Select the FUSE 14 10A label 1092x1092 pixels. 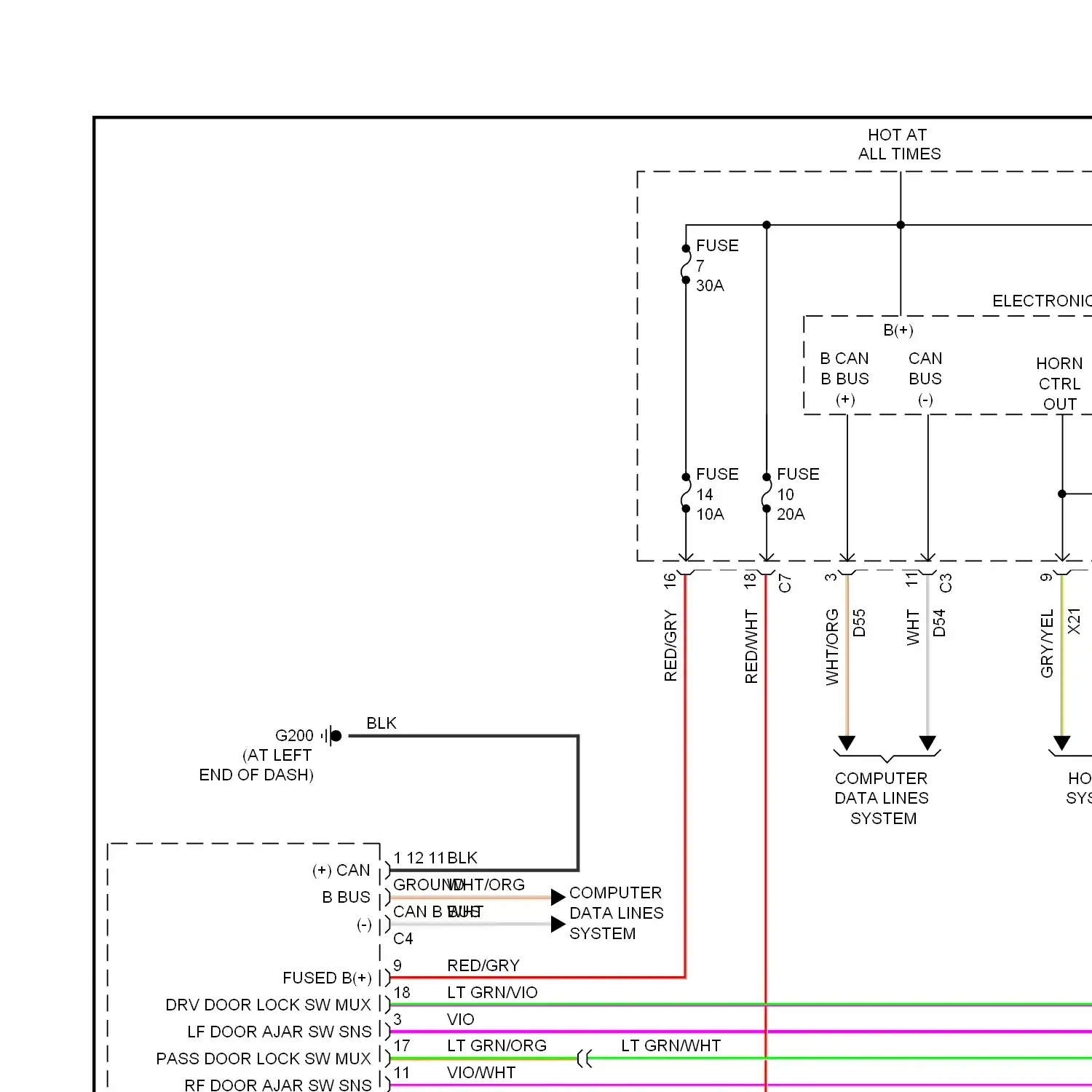coord(716,494)
